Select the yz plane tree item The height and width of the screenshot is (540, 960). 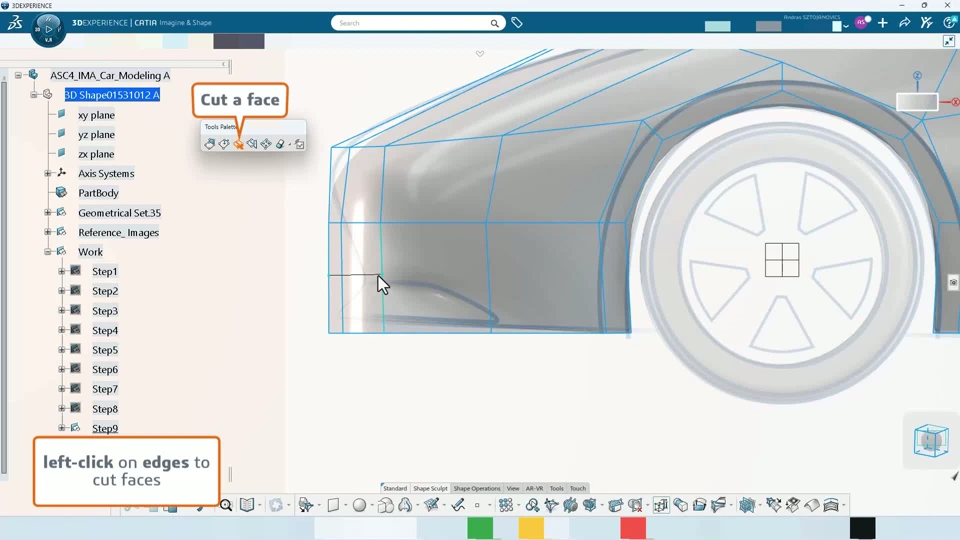click(96, 135)
